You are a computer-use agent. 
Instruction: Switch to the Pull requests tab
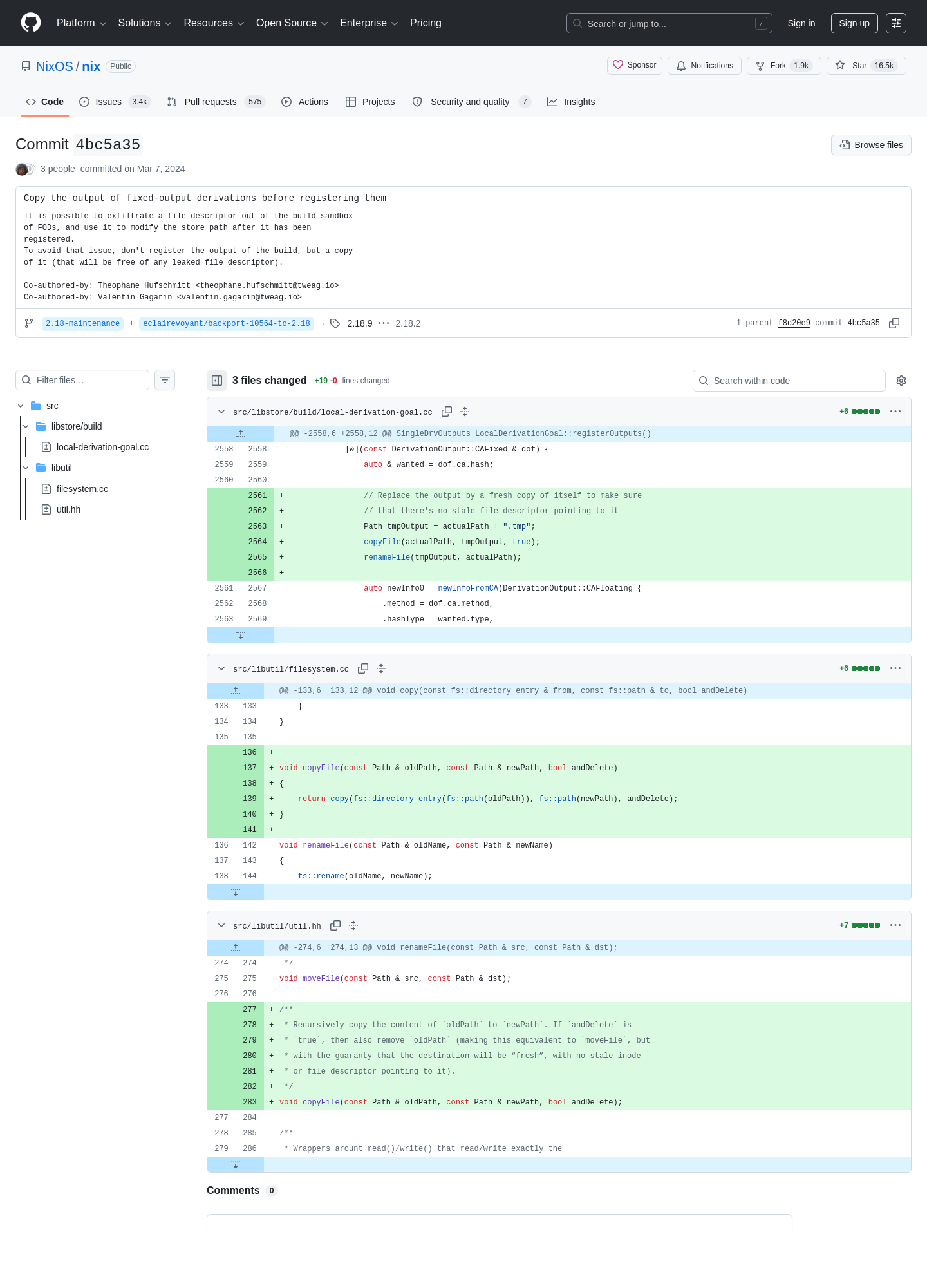coord(216,102)
